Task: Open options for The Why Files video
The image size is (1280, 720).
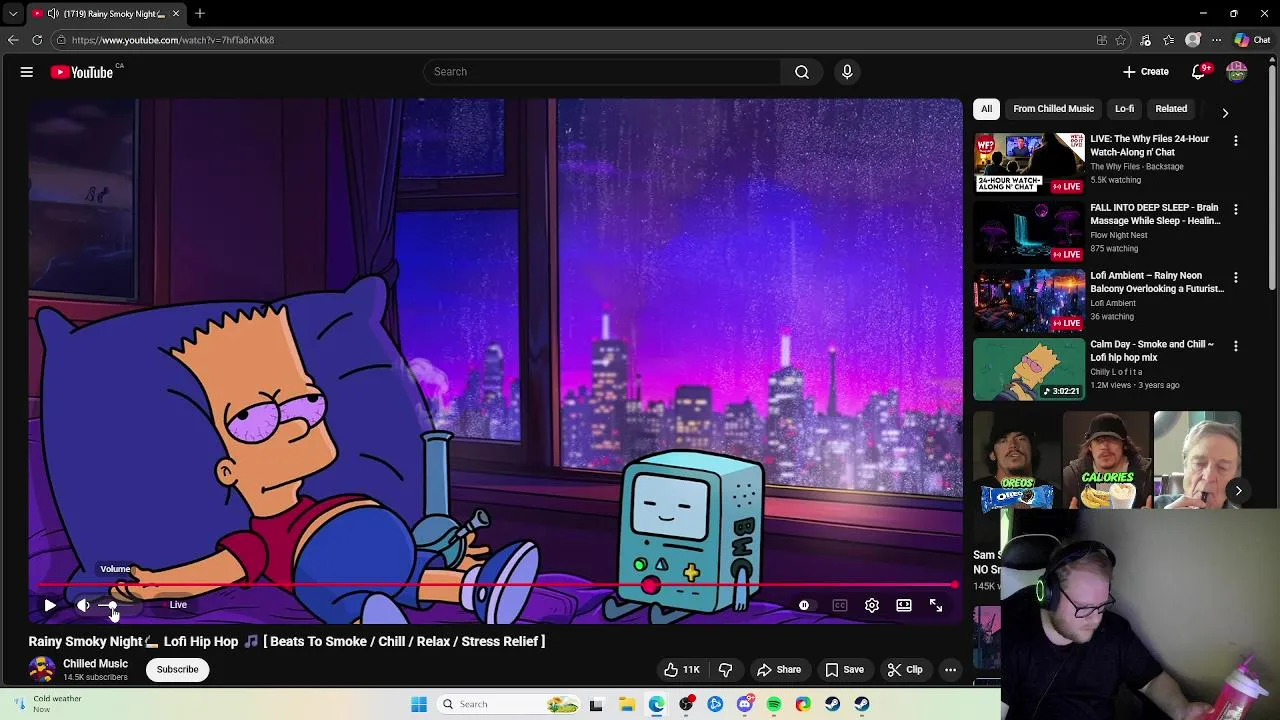Action: click(1236, 141)
